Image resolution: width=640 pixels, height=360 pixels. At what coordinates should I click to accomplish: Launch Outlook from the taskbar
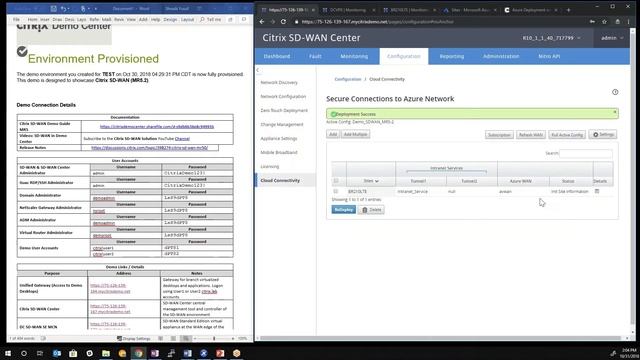pos(57,353)
